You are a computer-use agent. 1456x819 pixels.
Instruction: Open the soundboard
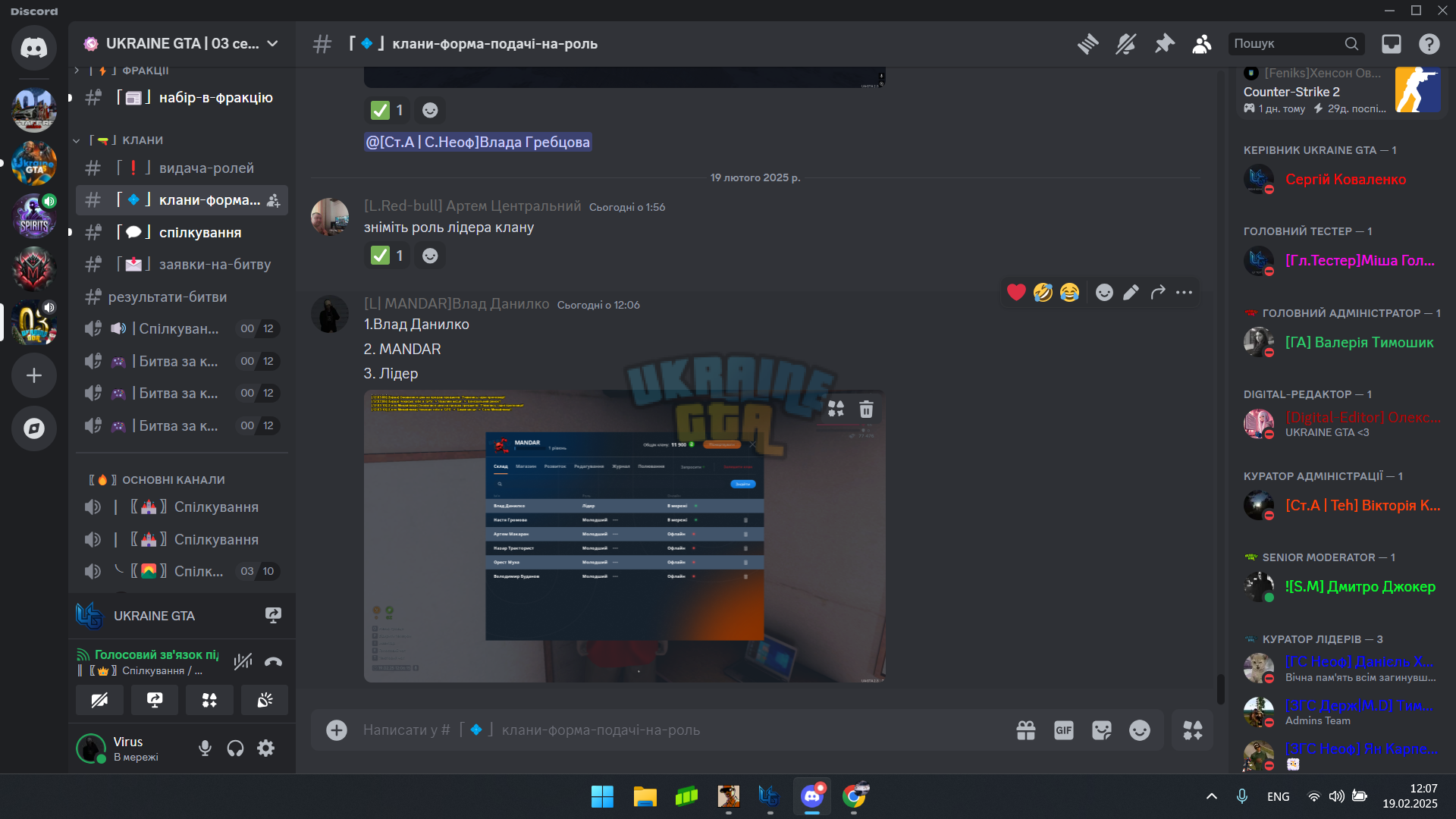coord(265,700)
